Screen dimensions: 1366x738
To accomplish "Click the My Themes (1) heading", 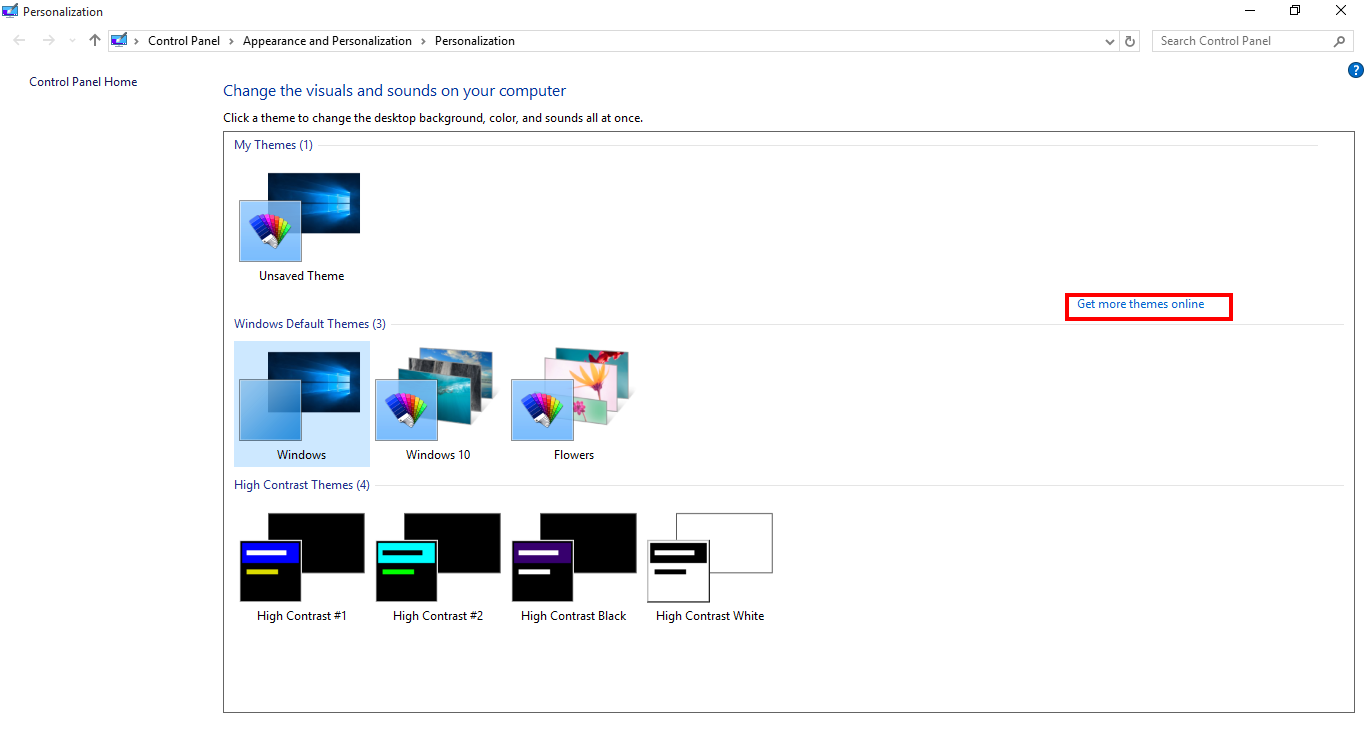I will [273, 145].
